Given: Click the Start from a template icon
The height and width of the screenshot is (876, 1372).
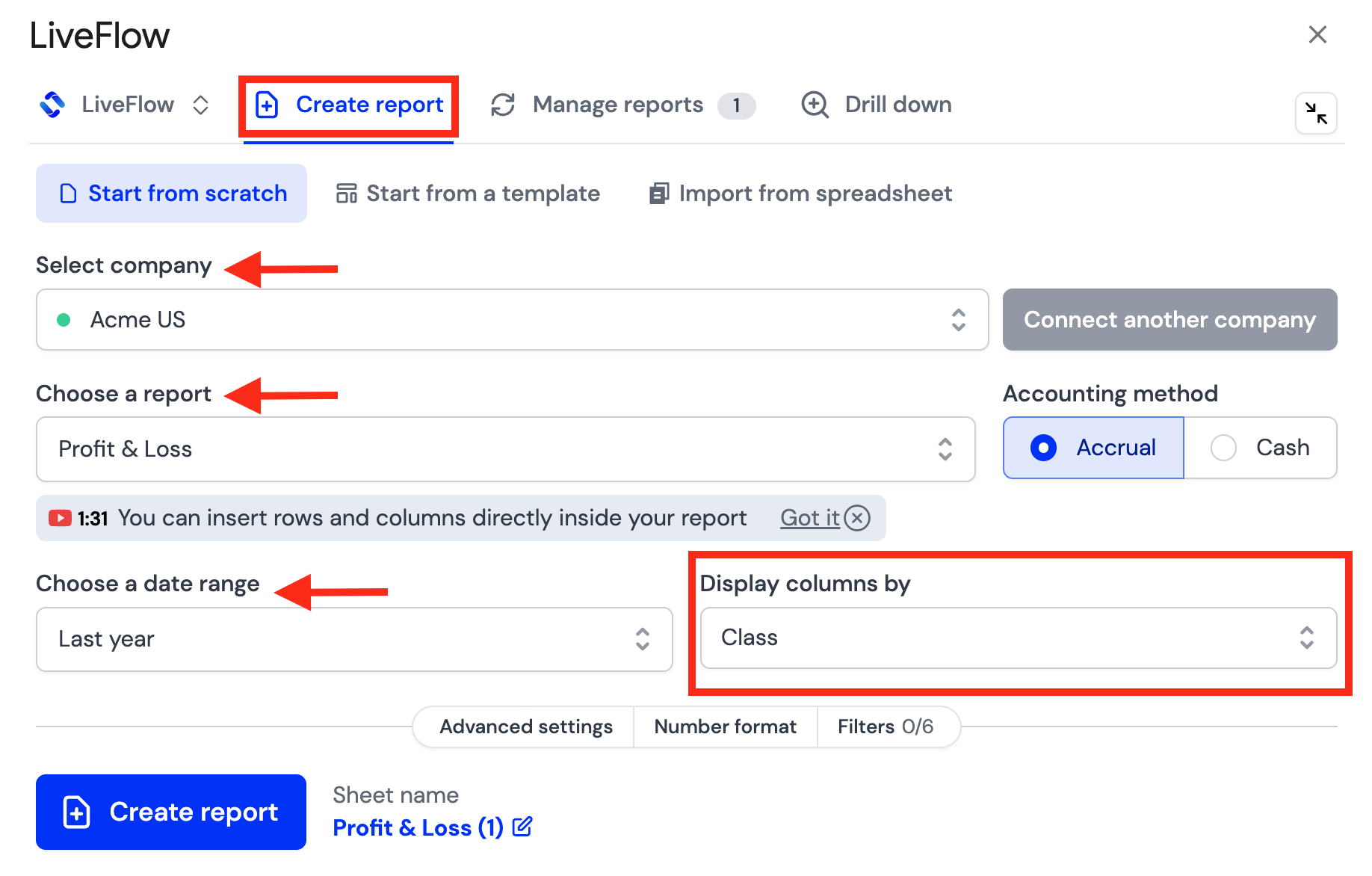Looking at the screenshot, I should click(x=347, y=194).
